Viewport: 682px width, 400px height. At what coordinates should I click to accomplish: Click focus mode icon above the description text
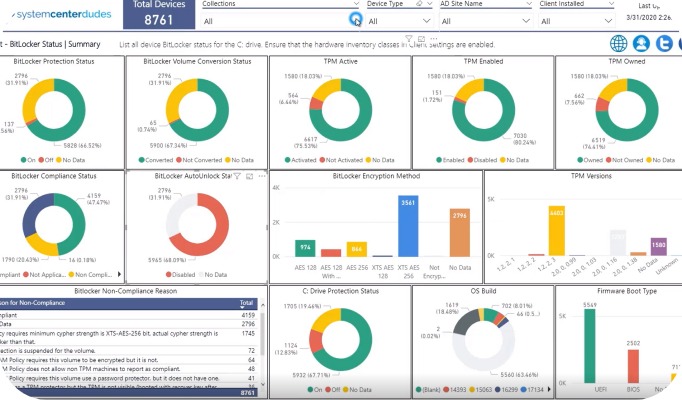tap(421, 39)
